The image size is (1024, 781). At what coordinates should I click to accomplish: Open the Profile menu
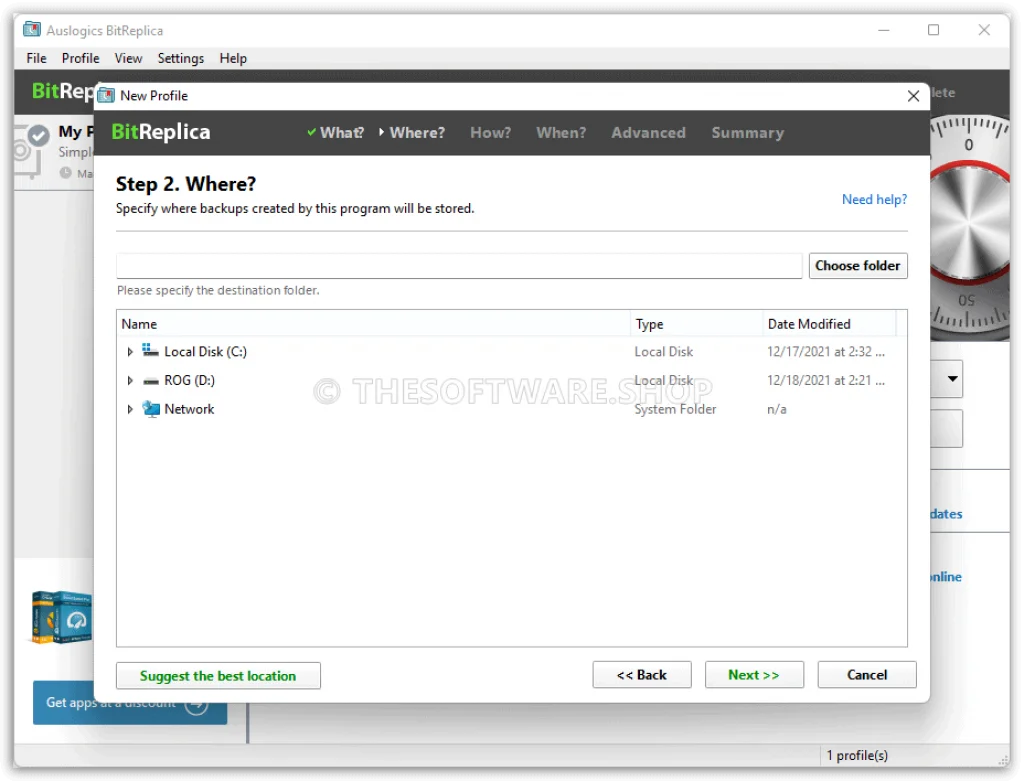(80, 58)
